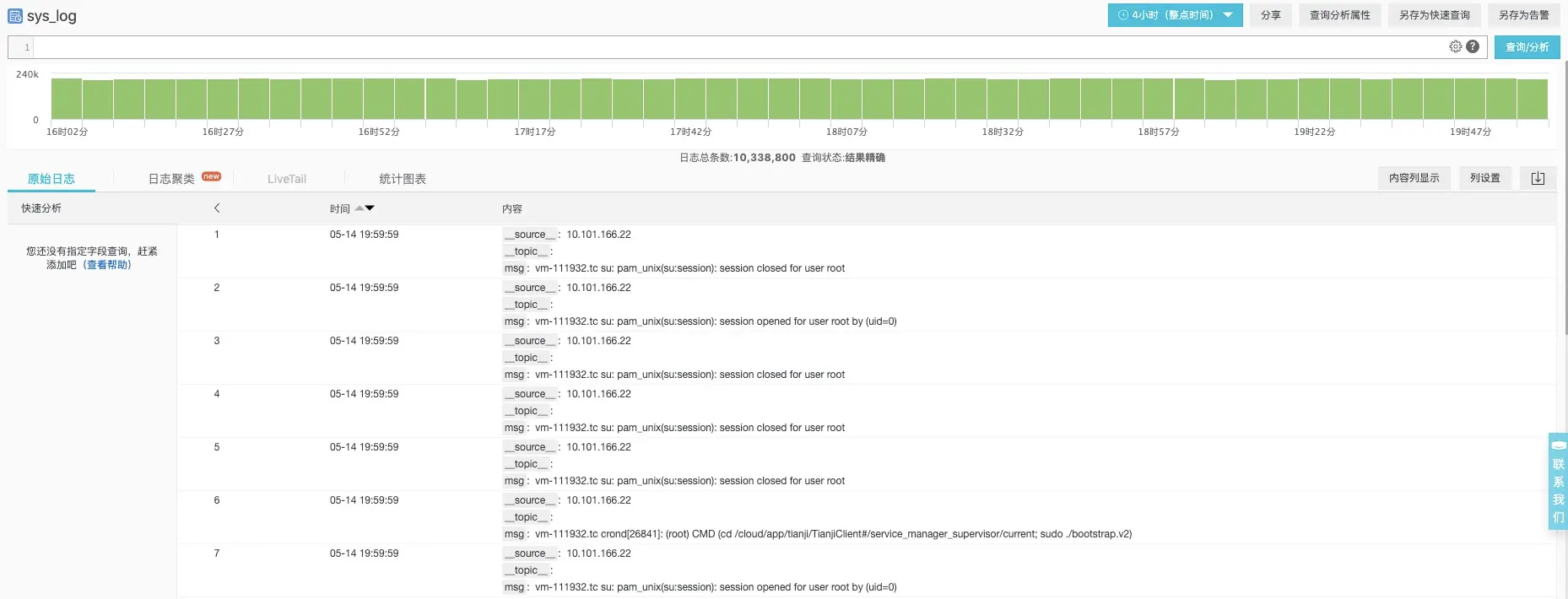This screenshot has height=599, width=1568.
Task: Switch to the LiveTail tab
Action: [287, 179]
